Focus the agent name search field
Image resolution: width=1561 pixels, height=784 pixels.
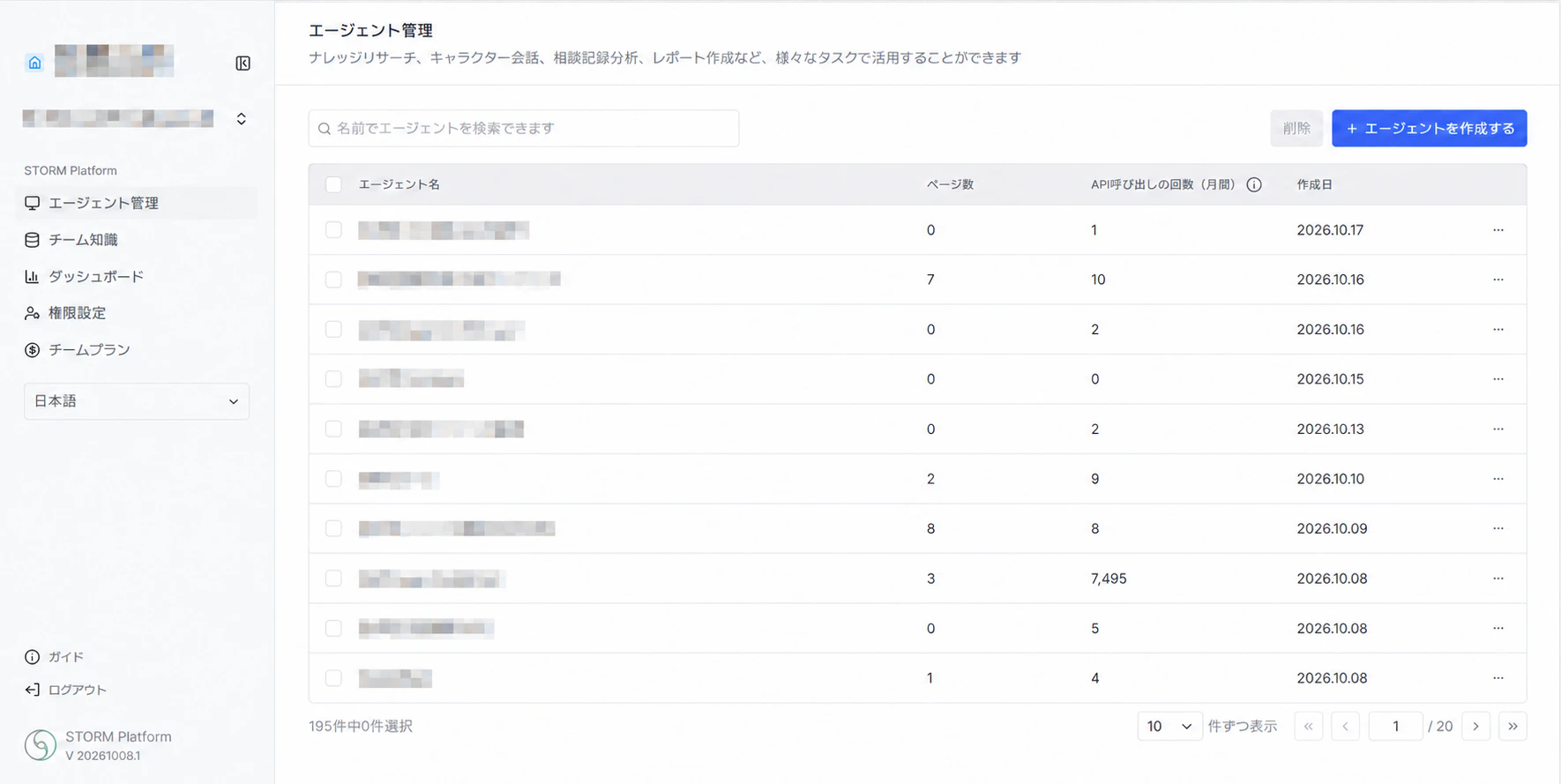pos(524,129)
